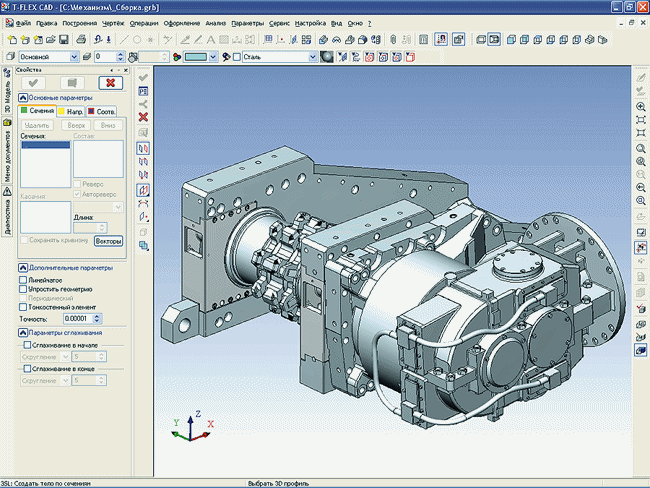This screenshot has width=650, height=488.
Task: Click the color palette icon before color swatch
Action: point(177,57)
